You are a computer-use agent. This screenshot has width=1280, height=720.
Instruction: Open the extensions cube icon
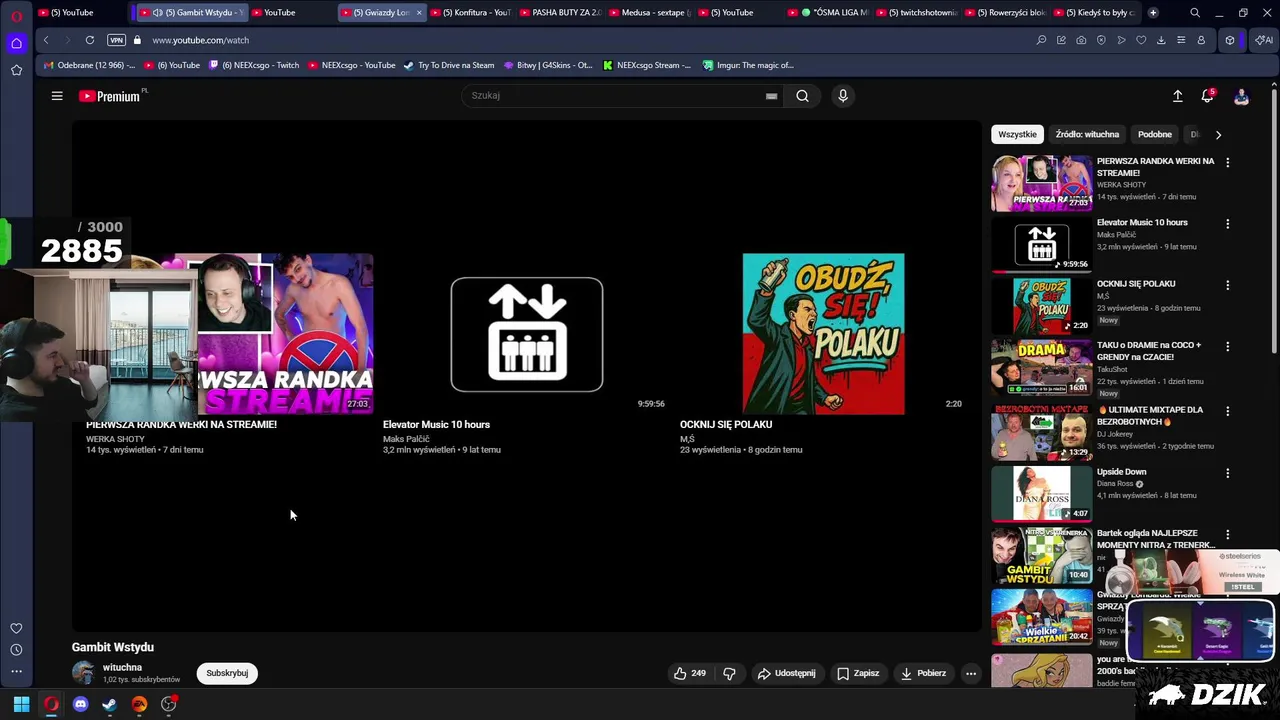click(x=1230, y=40)
